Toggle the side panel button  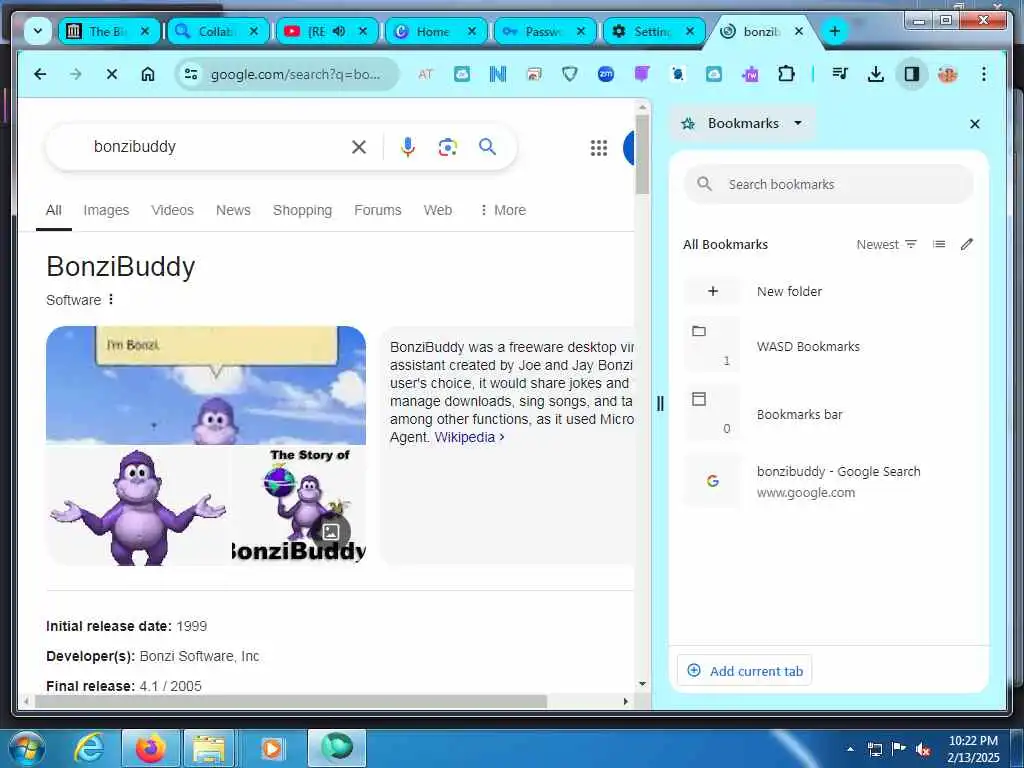(912, 74)
